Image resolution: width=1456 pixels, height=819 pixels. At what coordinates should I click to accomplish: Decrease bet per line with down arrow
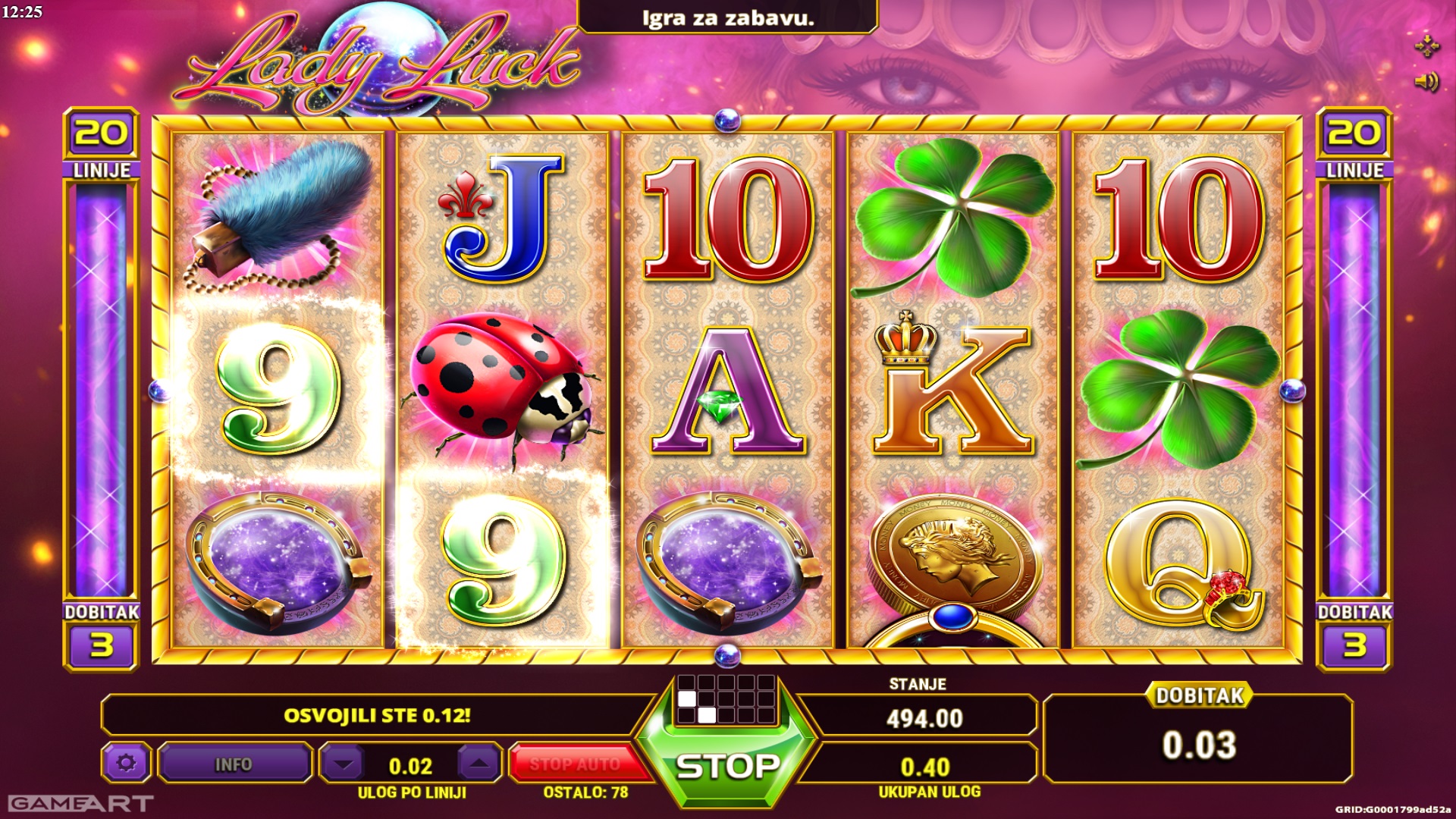click(x=344, y=764)
